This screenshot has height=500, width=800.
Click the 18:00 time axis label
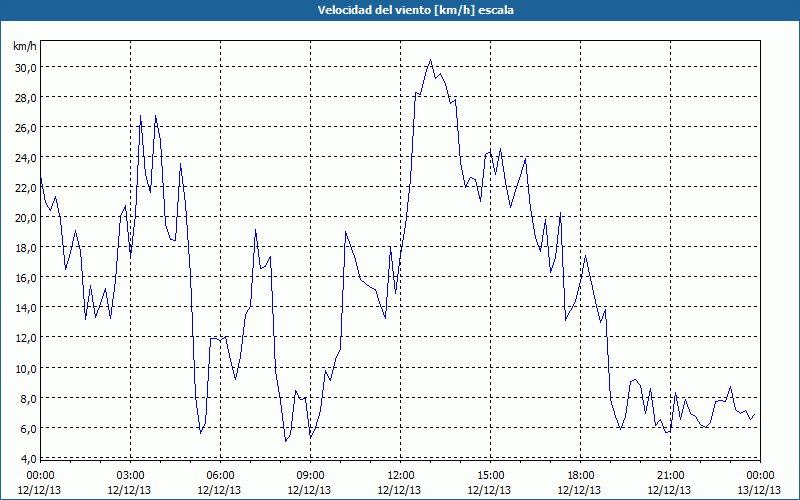coord(581,475)
